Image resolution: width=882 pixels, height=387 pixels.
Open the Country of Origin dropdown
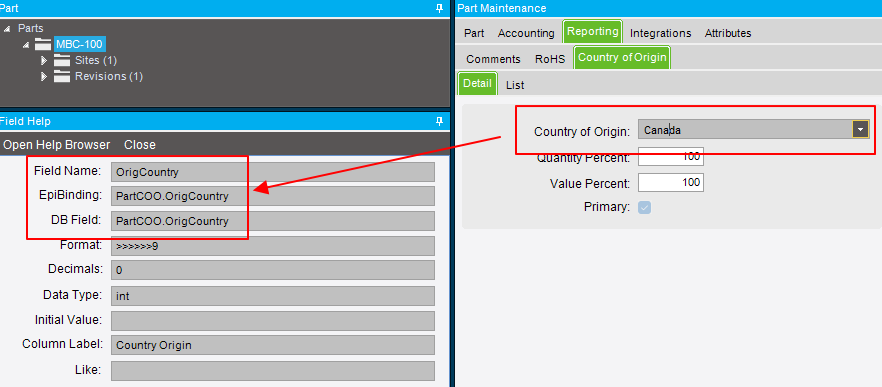(860, 130)
